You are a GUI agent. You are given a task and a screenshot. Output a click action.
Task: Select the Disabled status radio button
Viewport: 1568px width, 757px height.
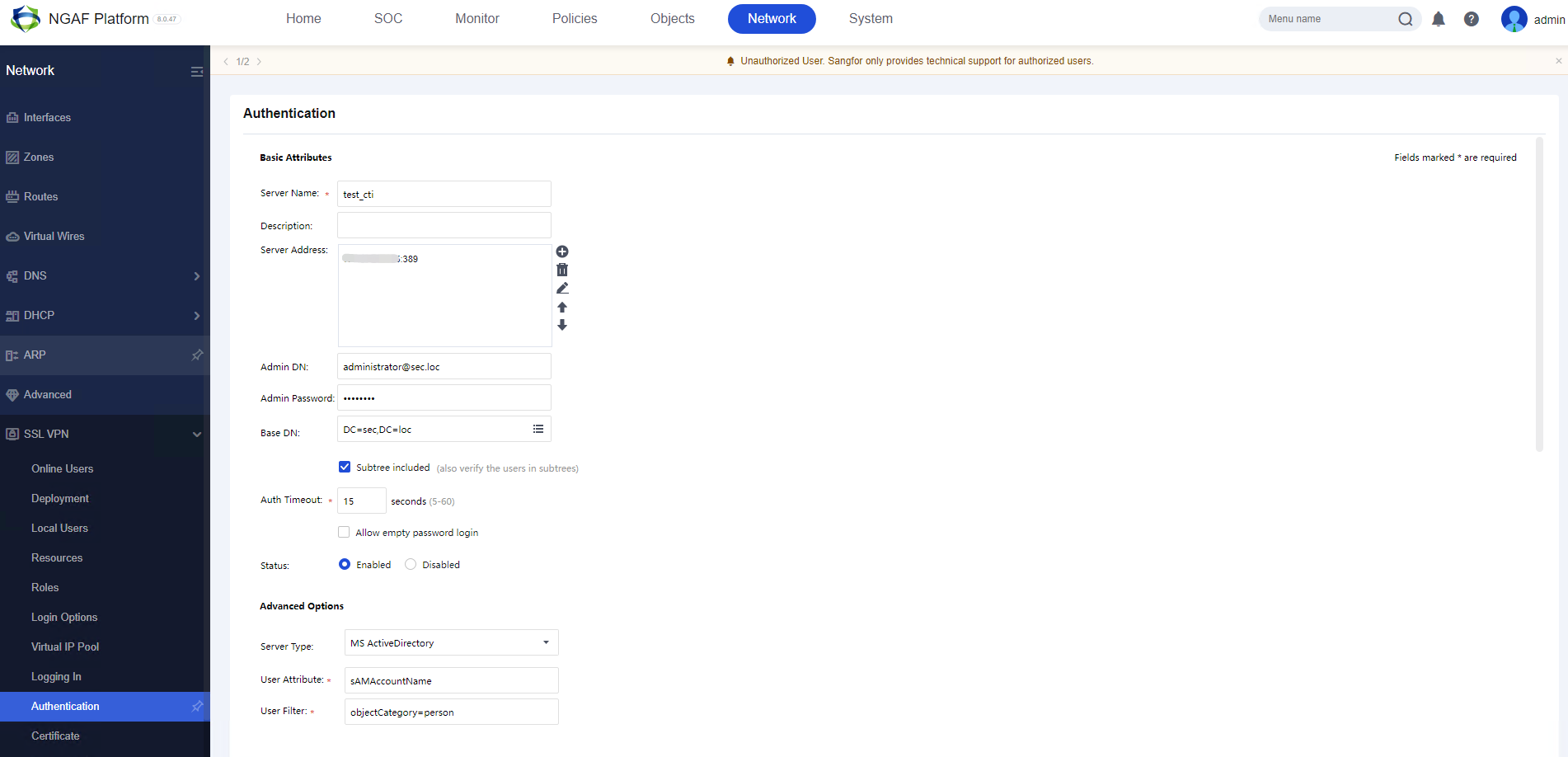tap(411, 564)
